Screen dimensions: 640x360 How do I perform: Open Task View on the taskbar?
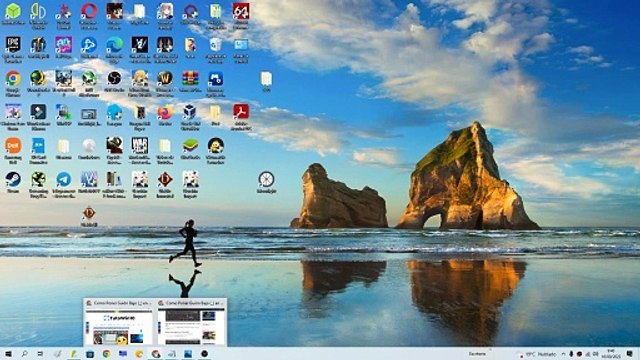pos(40,354)
